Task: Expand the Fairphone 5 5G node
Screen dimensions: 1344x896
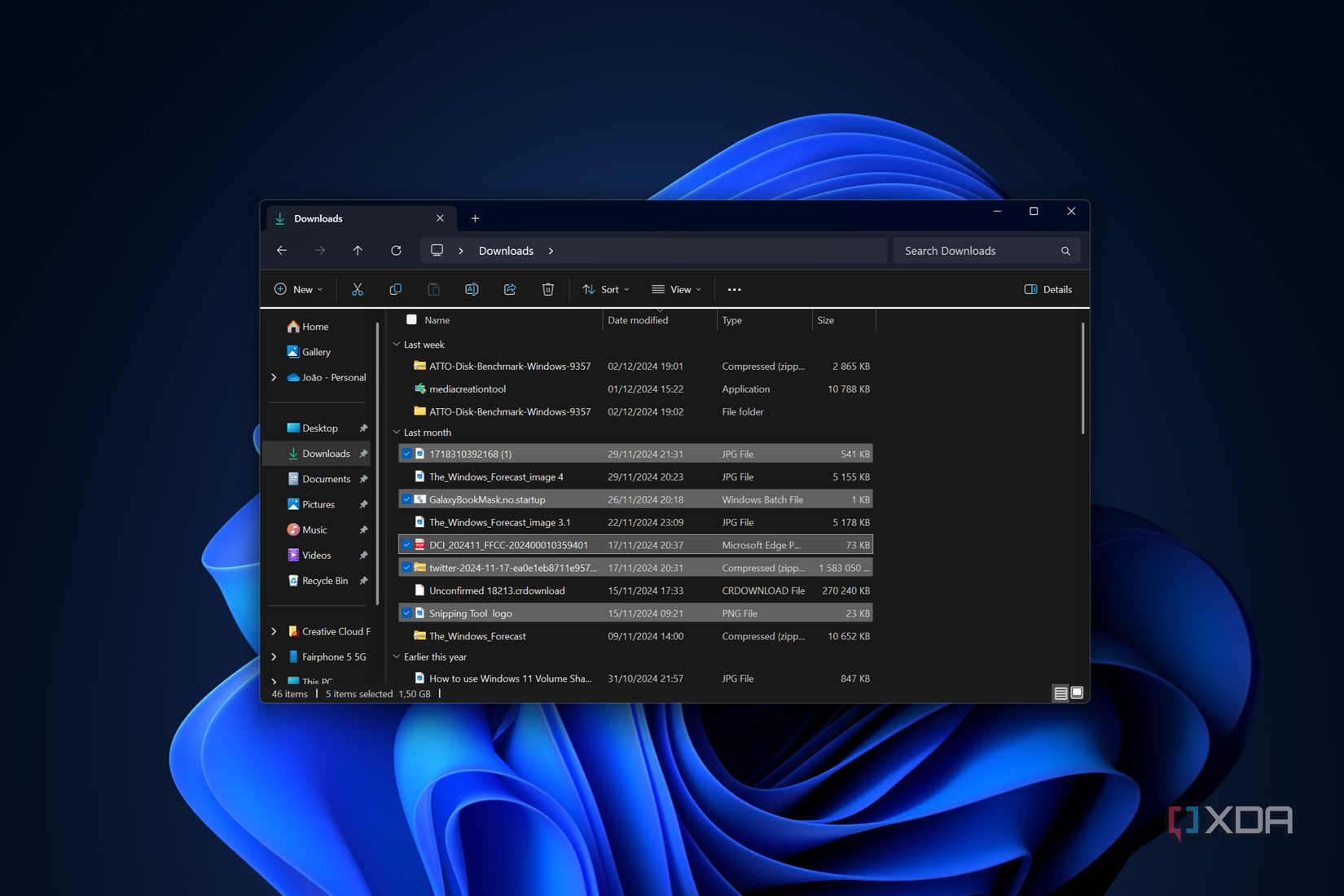Action: 274,657
